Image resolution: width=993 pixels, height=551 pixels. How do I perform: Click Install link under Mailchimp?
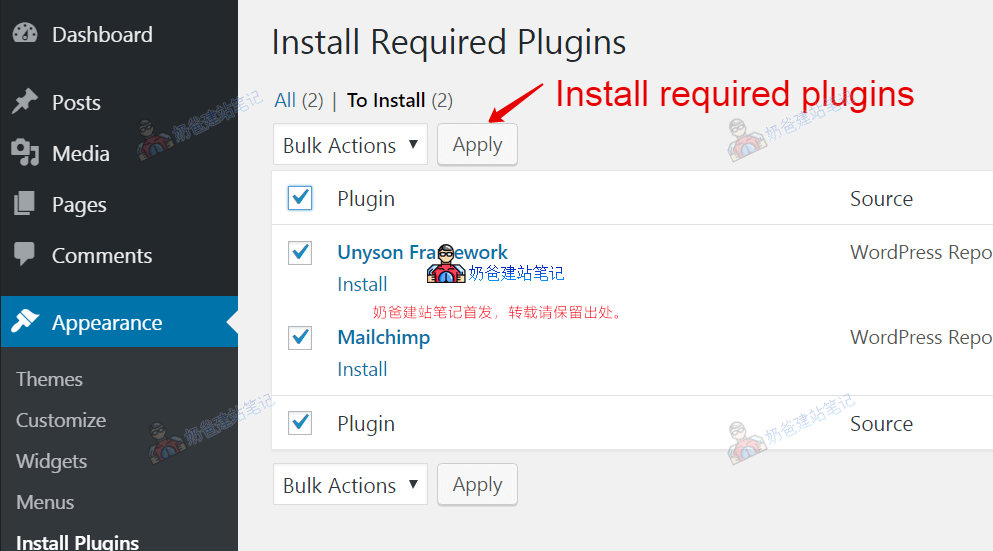(x=362, y=369)
